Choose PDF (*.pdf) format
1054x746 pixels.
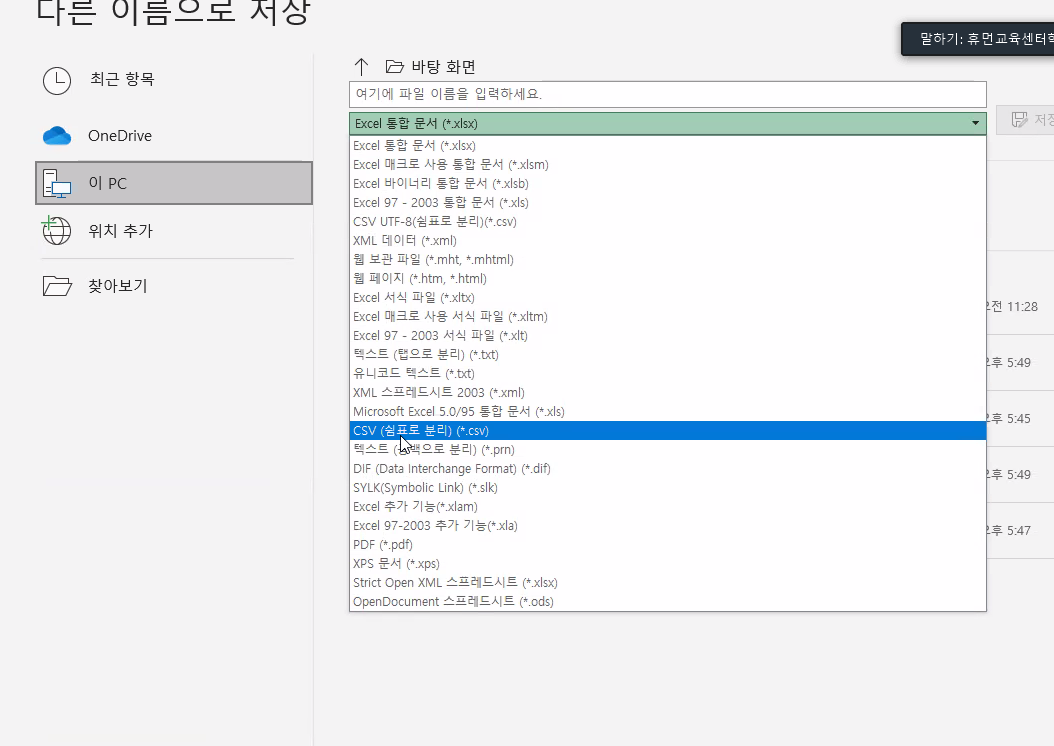[667, 544]
